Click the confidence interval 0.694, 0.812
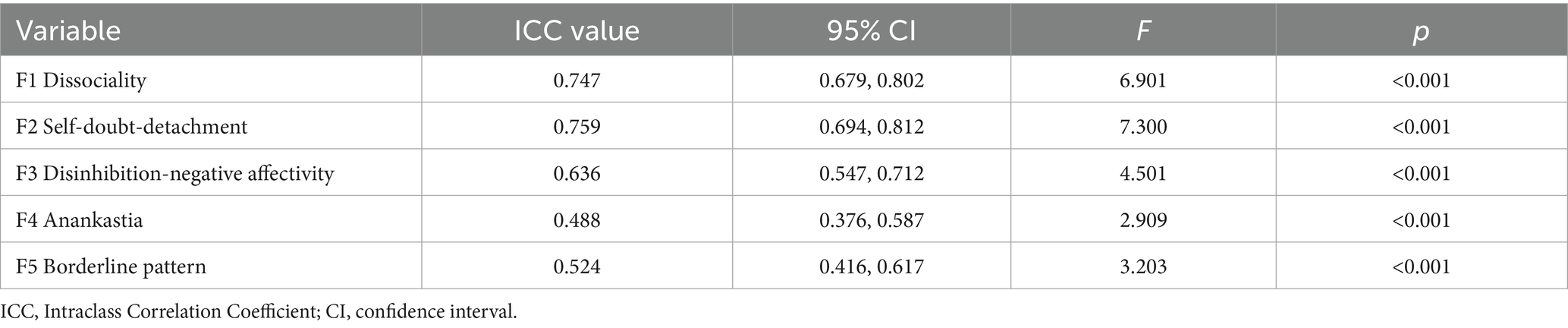The height and width of the screenshot is (328, 1568). [871, 127]
